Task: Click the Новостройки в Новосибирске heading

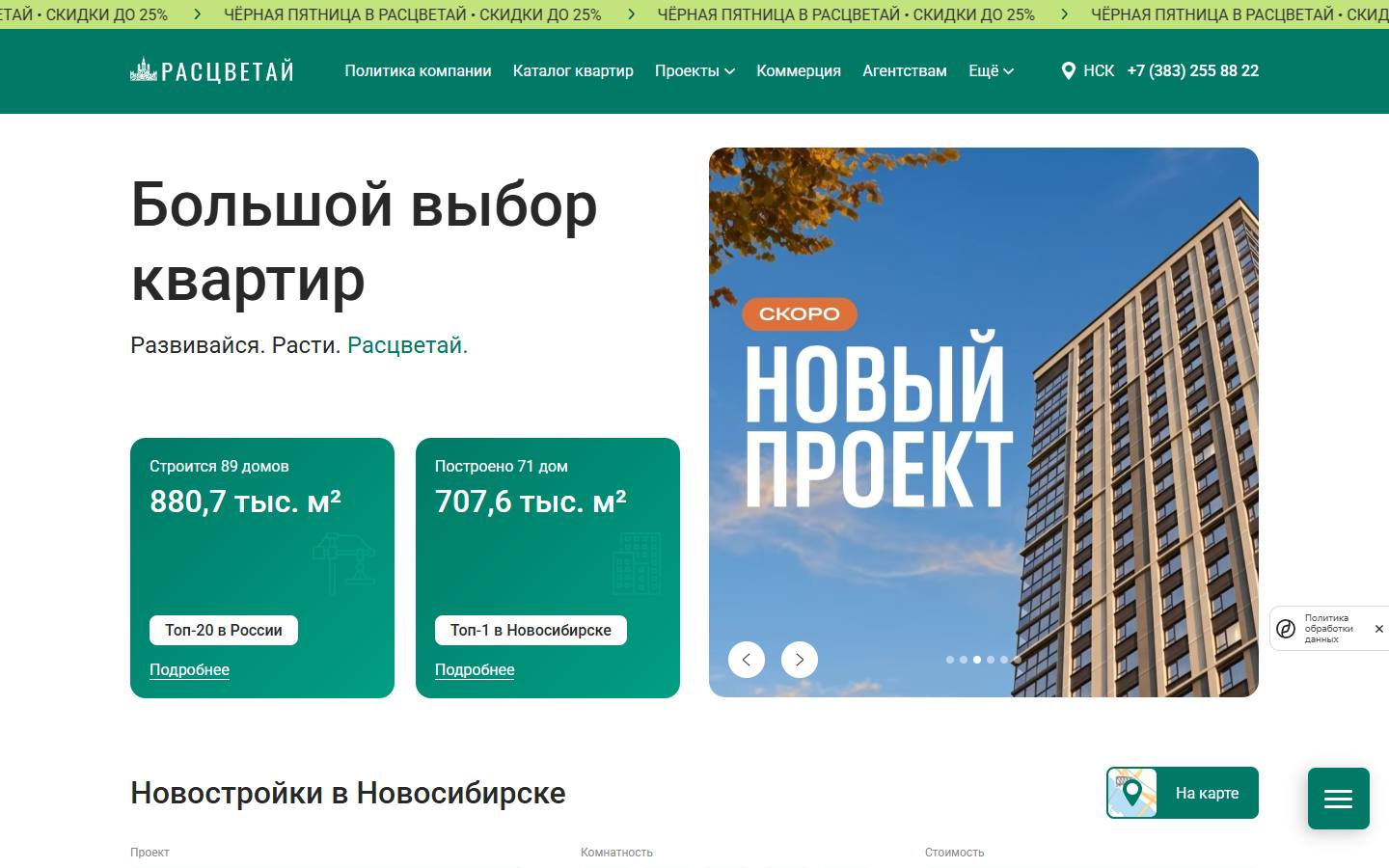Action: 348,793
